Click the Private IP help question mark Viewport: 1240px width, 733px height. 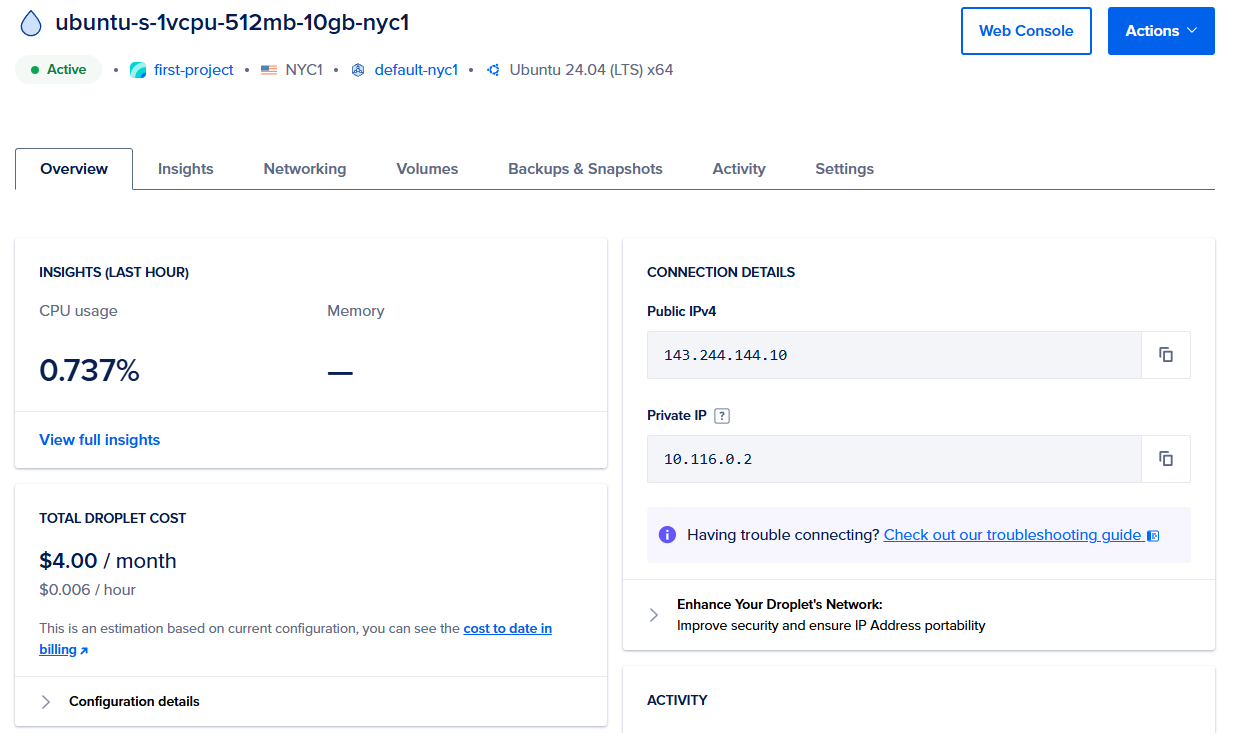(x=722, y=416)
